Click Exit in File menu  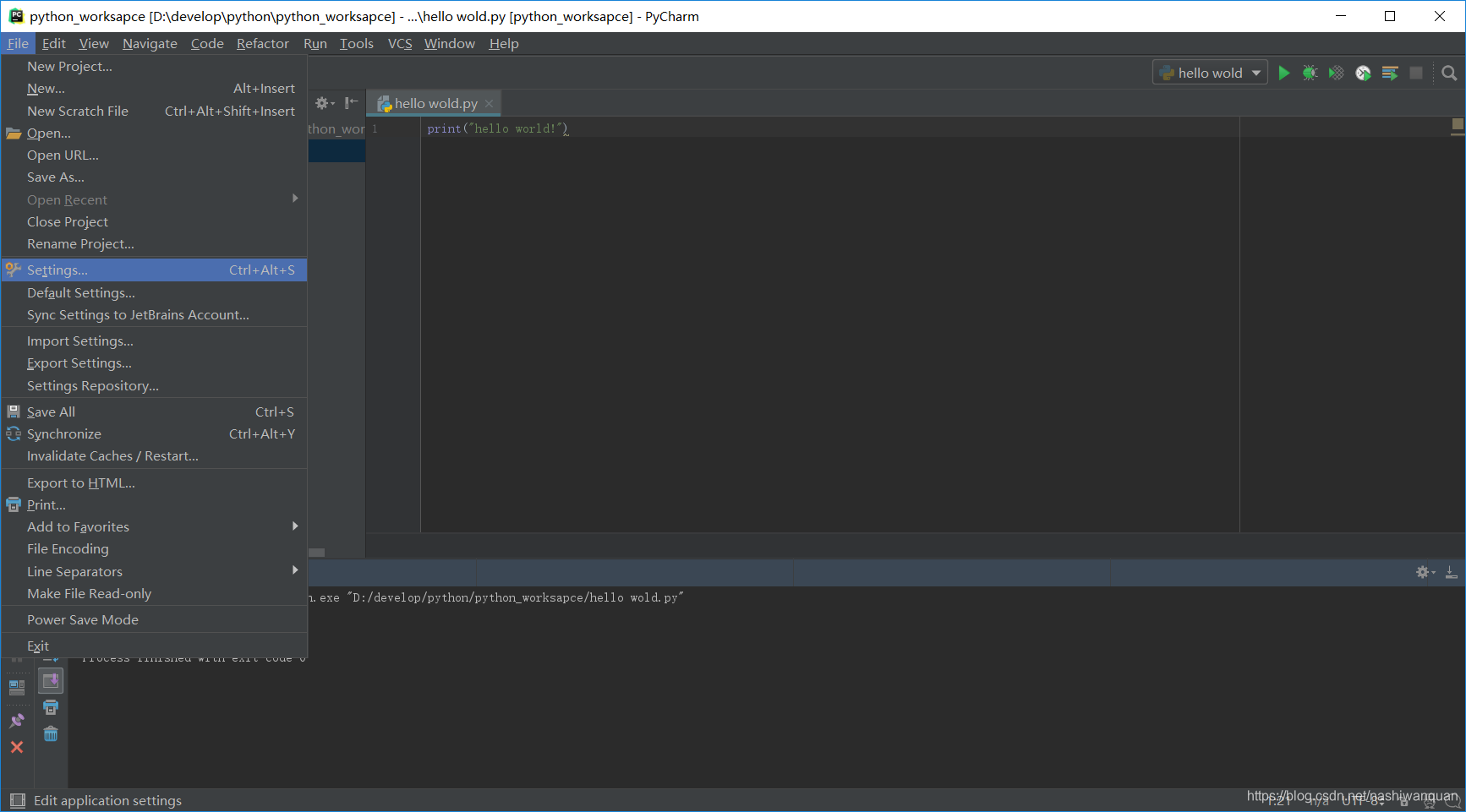(x=154, y=646)
